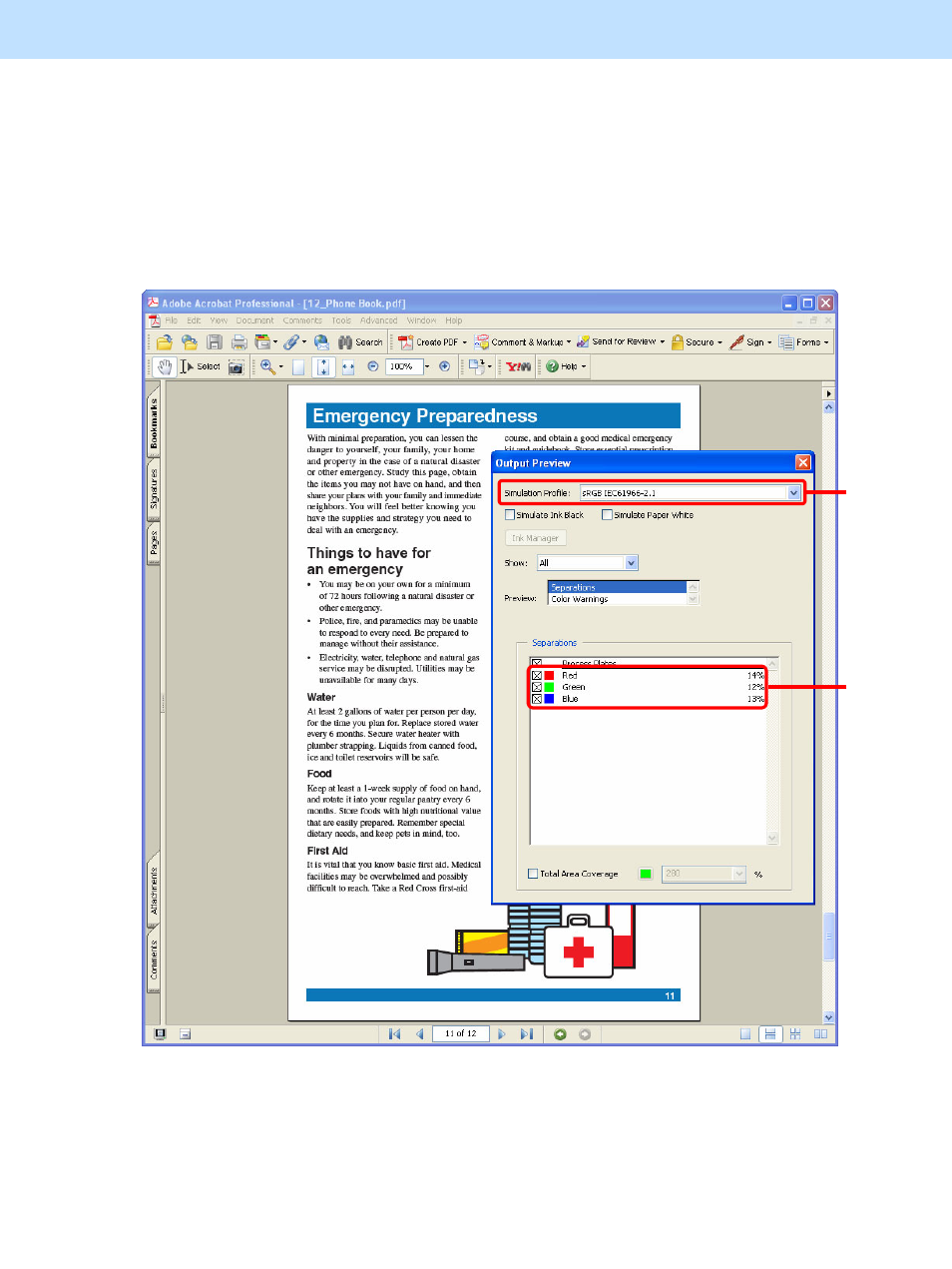Go to the first page
952x1269 pixels.
pos(395,1034)
